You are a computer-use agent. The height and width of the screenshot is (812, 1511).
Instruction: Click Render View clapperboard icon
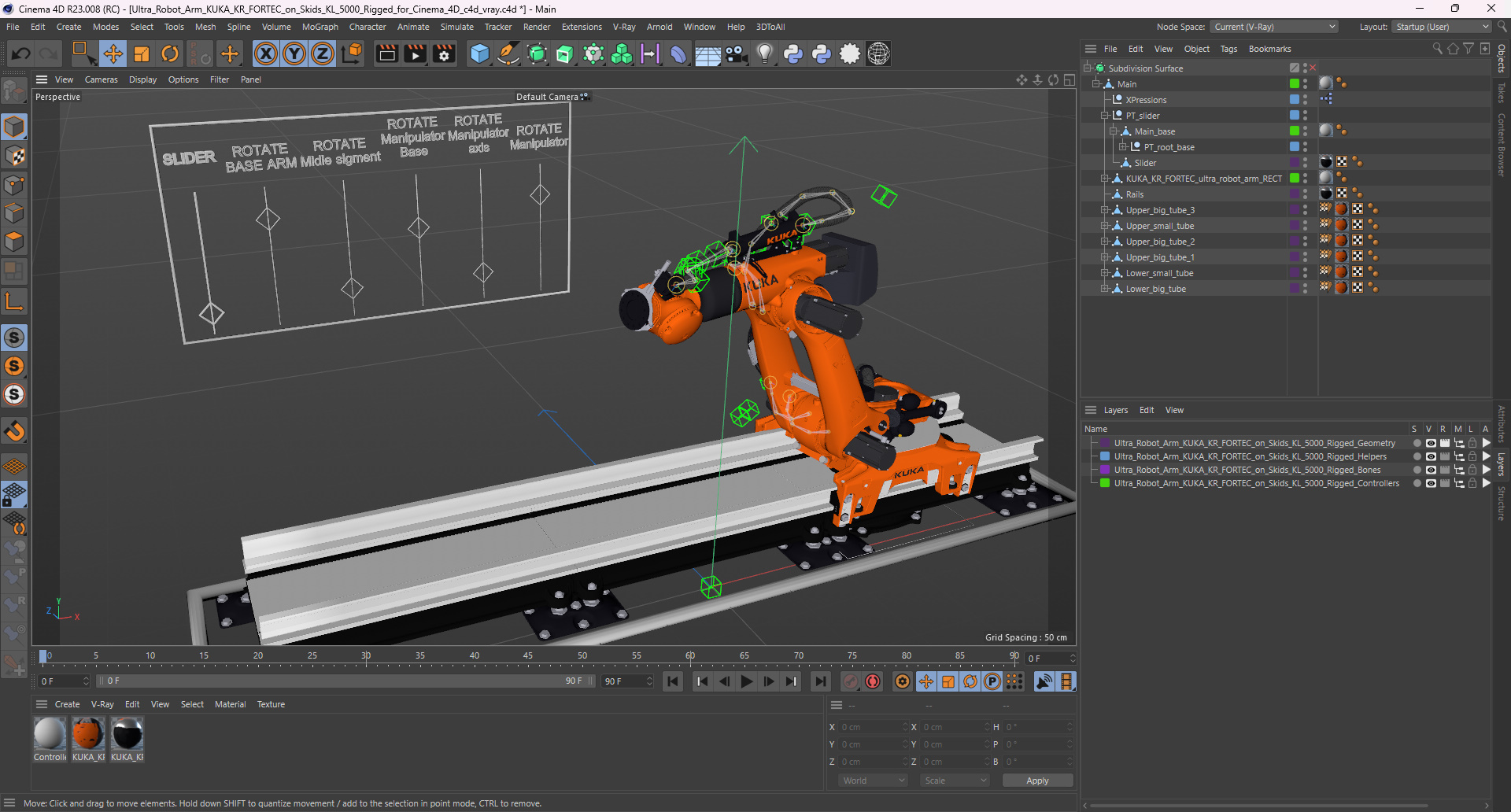(386, 54)
